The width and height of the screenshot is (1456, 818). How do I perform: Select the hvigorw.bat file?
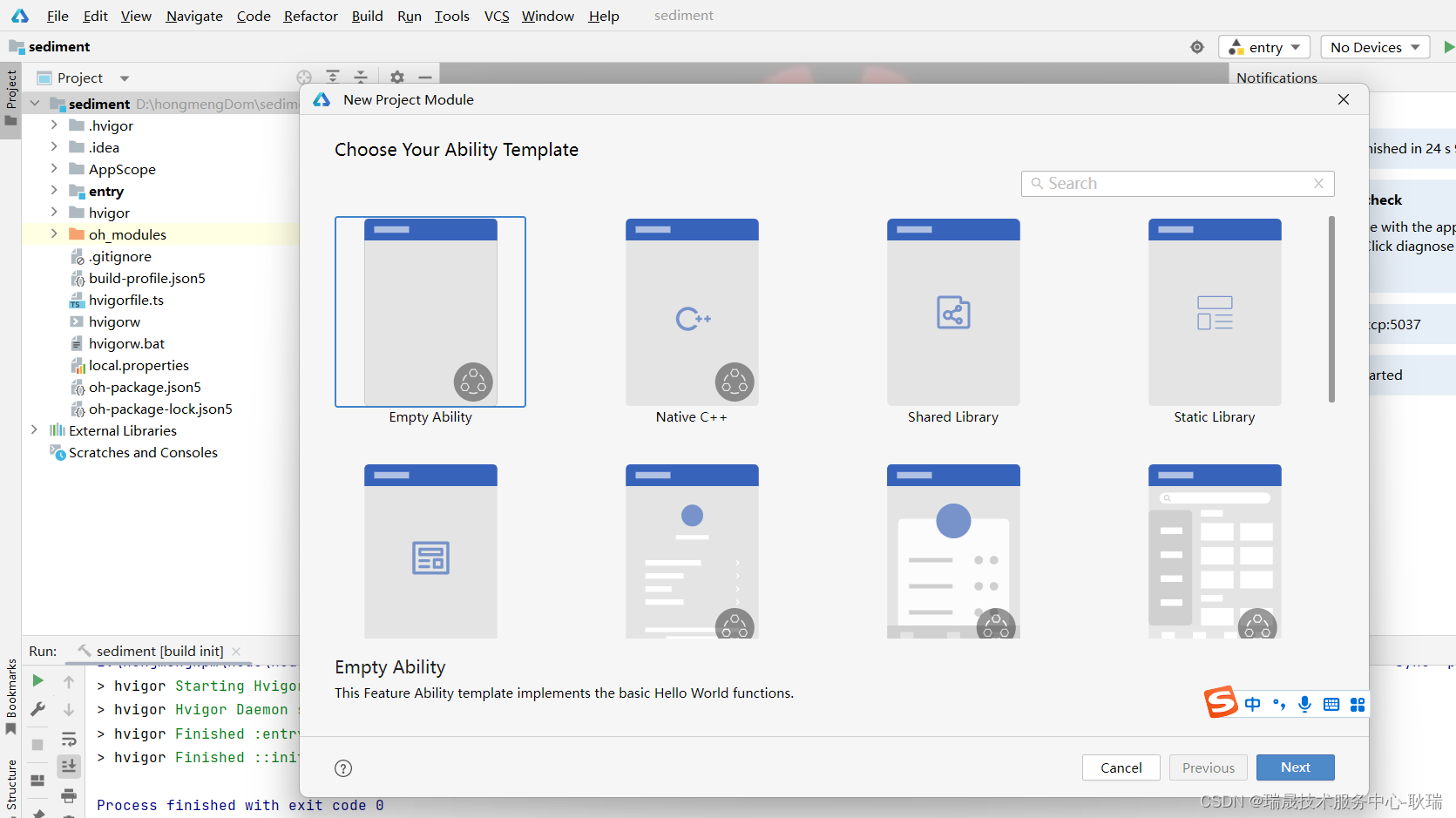[x=126, y=343]
